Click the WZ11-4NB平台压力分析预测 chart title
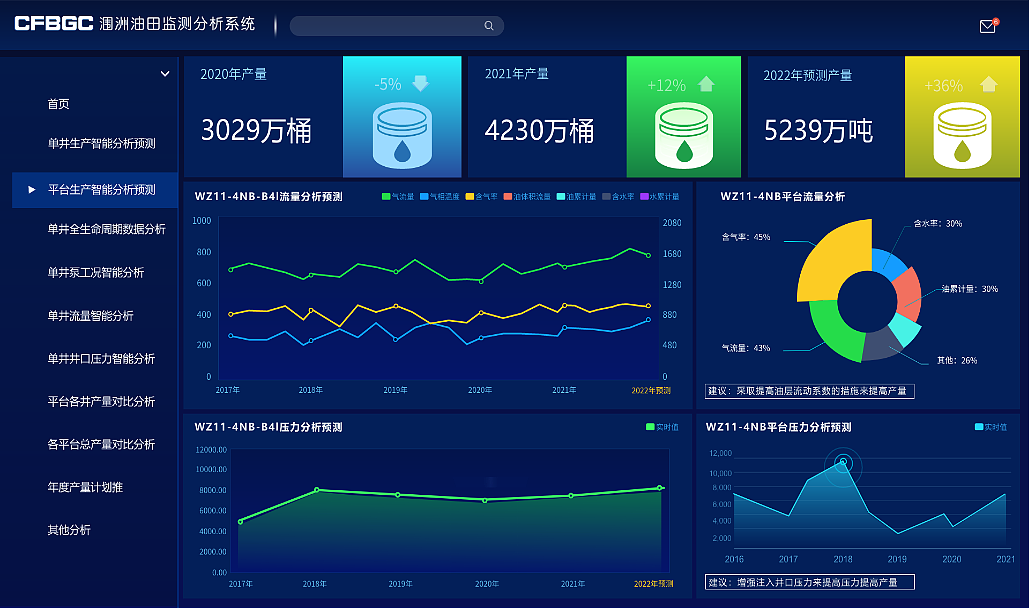The height and width of the screenshot is (610, 1030). tap(778, 427)
